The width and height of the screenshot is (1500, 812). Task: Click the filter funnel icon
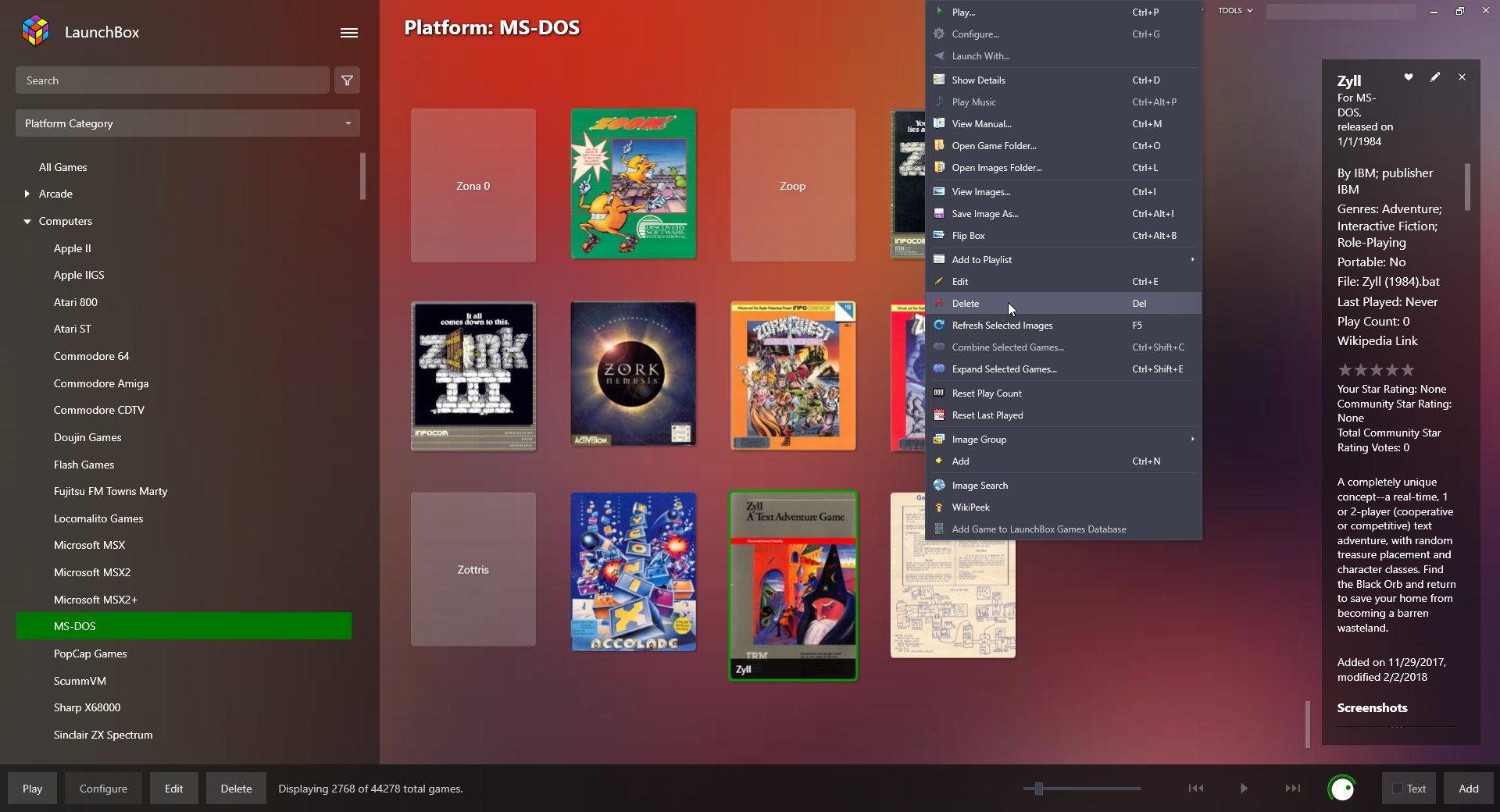[x=347, y=80]
